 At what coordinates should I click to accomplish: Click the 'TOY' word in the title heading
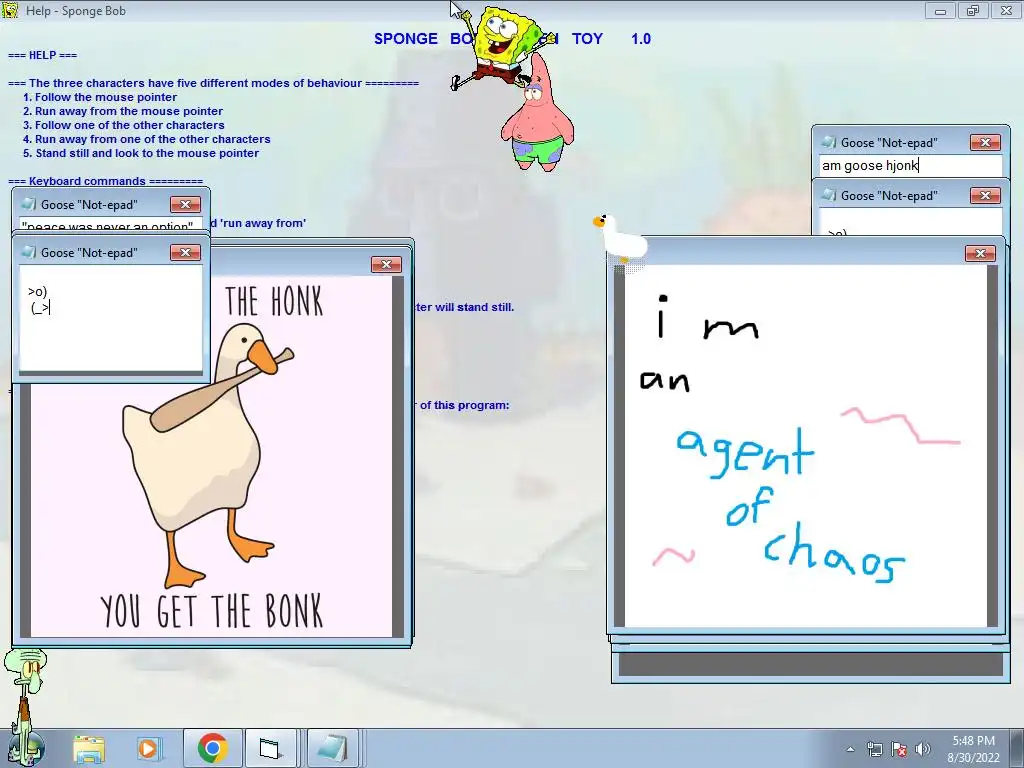tap(587, 39)
